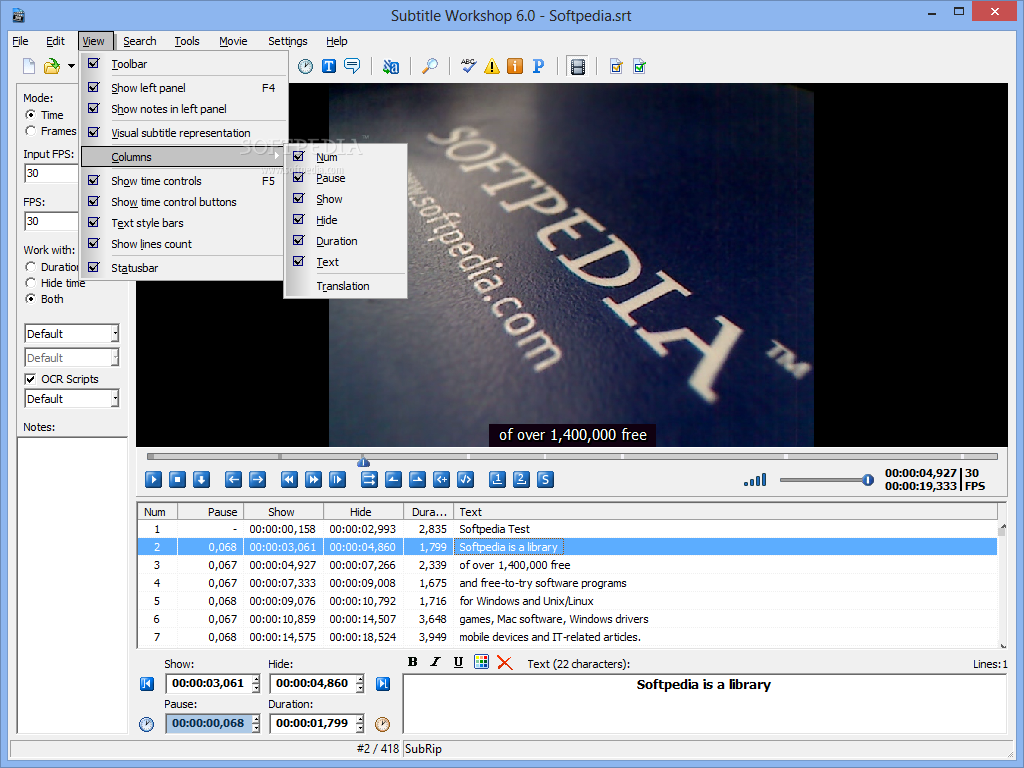The image size is (1024, 768).
Task: Jump to previous subtitle with left arrow
Action: [233, 480]
